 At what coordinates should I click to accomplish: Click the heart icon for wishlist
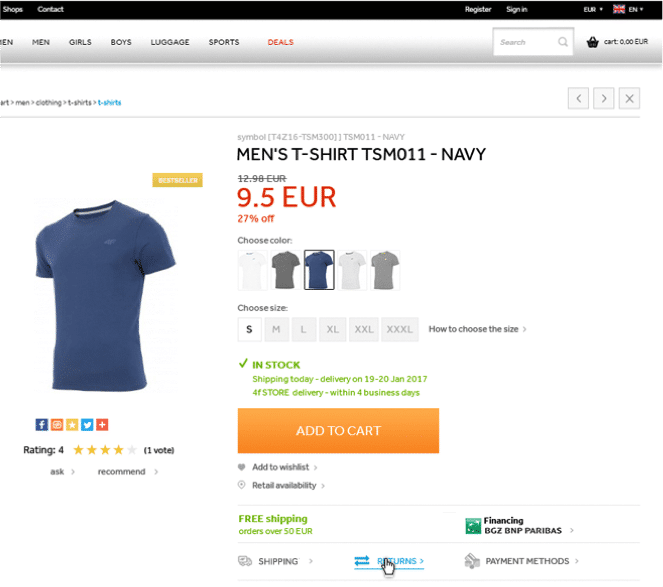[x=241, y=467]
